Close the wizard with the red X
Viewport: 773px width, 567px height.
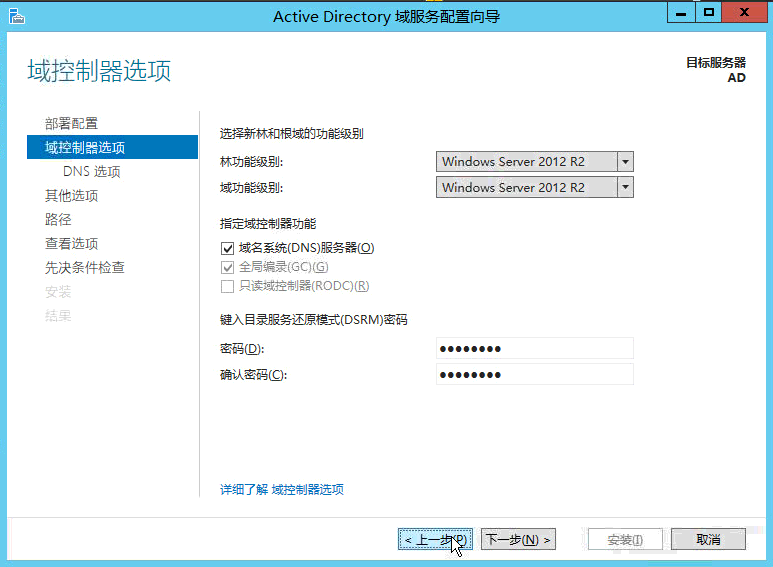[745, 12]
